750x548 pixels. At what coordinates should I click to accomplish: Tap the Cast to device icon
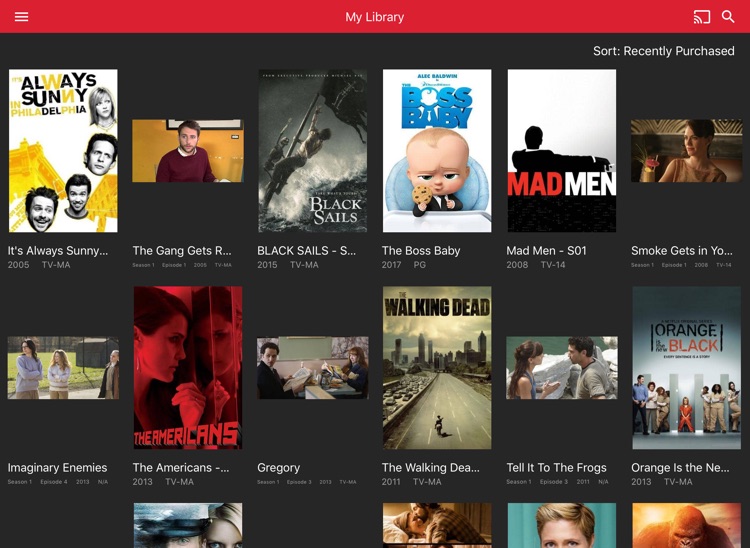[x=702, y=17]
